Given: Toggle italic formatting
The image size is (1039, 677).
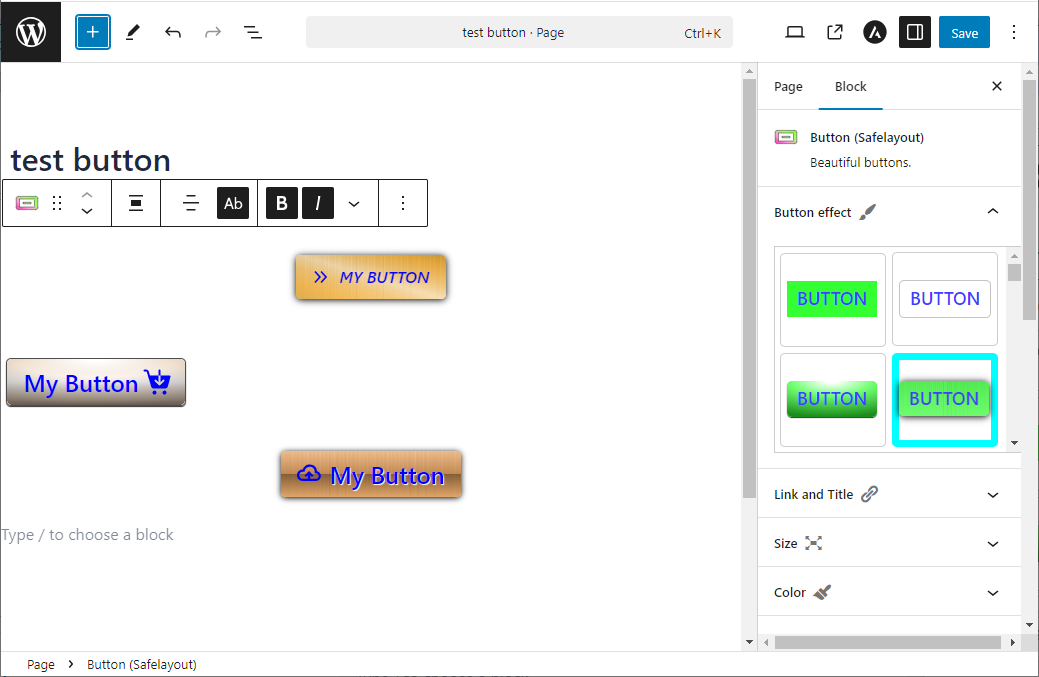Looking at the screenshot, I should [x=317, y=203].
